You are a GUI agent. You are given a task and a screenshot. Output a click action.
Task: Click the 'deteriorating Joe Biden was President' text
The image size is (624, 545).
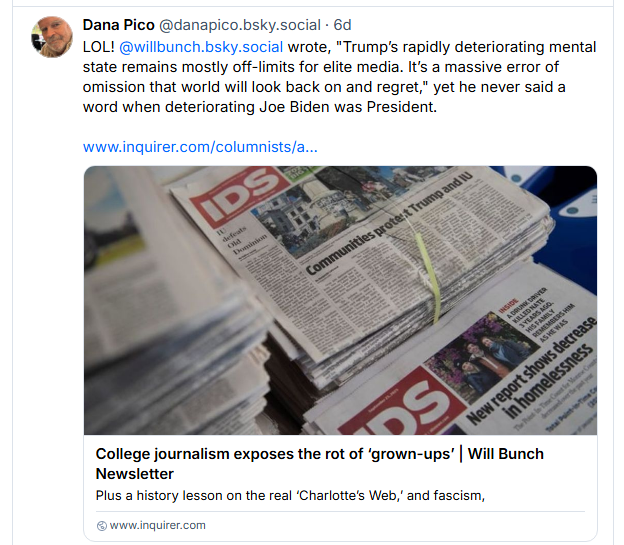[350, 106]
